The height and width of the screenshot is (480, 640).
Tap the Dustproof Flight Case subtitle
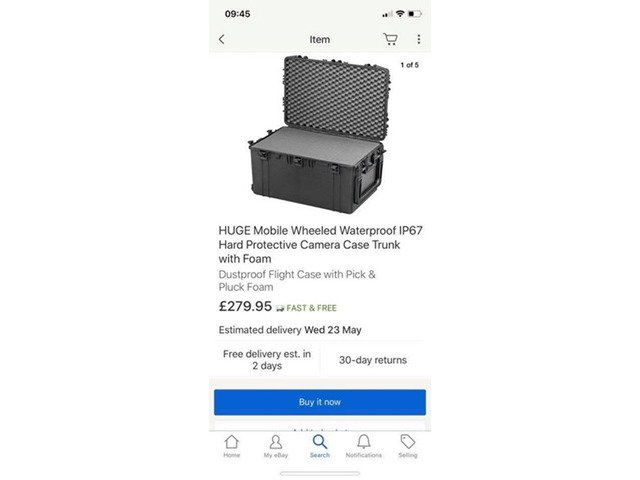(297, 280)
